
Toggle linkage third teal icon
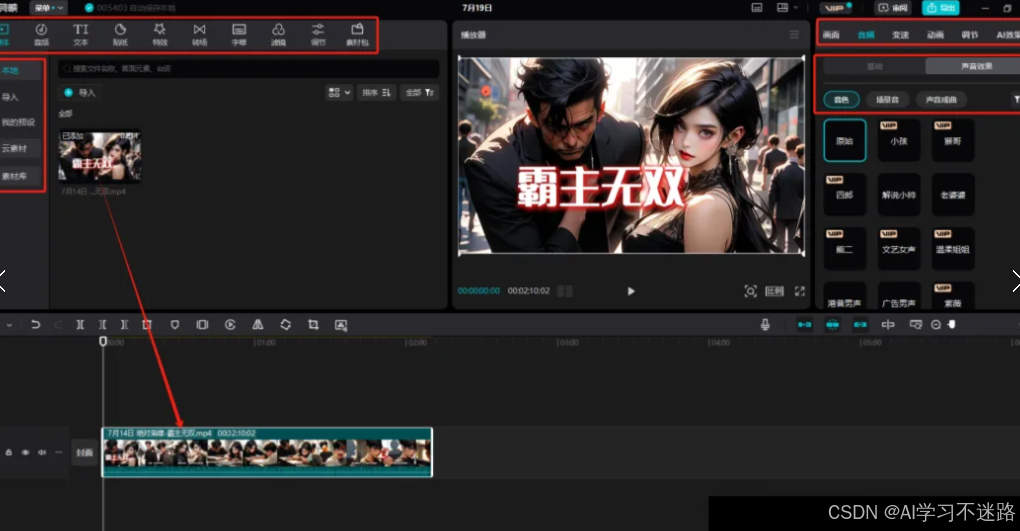pos(860,324)
